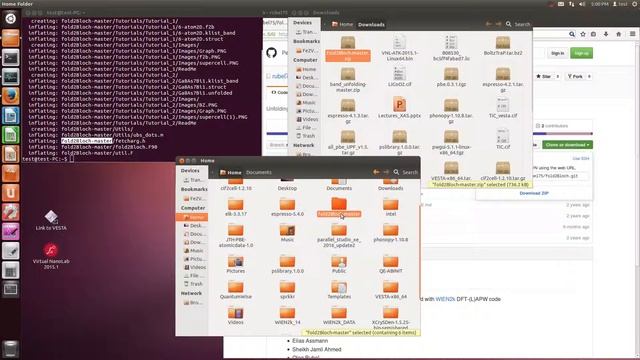Open the Public folder in Home window

pyautogui.click(x=339, y=264)
